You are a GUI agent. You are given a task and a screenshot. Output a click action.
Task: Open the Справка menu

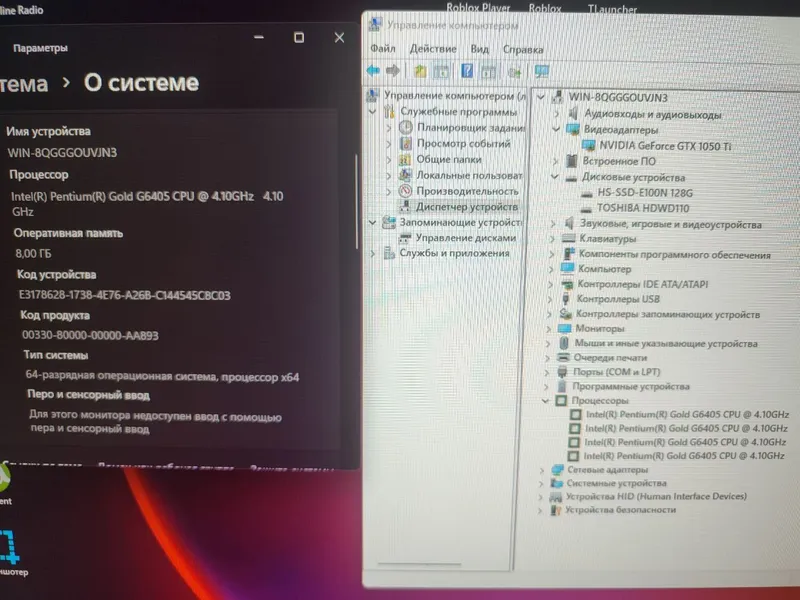pyautogui.click(x=523, y=49)
